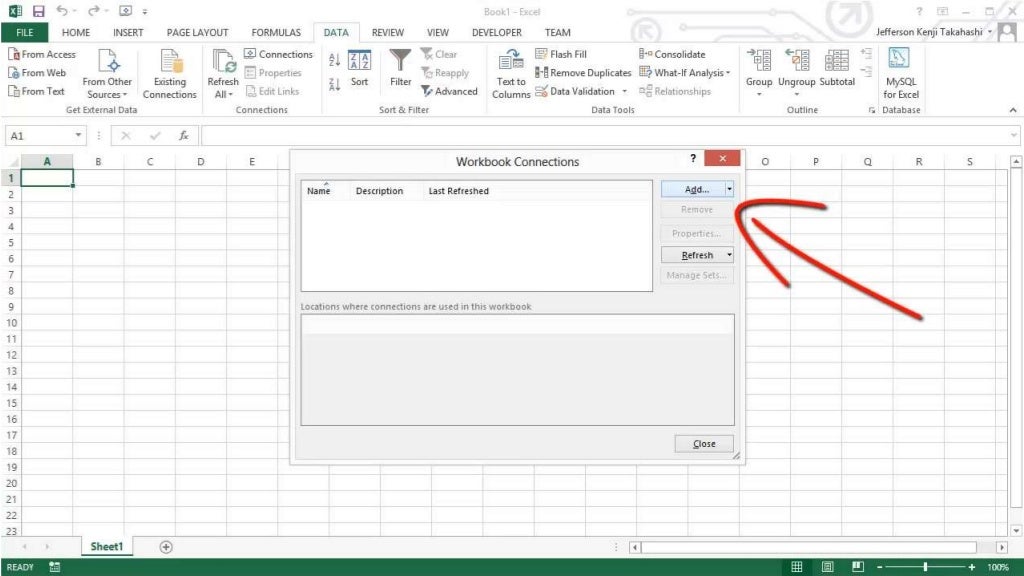Screen dimensions: 1024x576
Task: Open MySQL for Excel database tool
Action: pyautogui.click(x=900, y=60)
